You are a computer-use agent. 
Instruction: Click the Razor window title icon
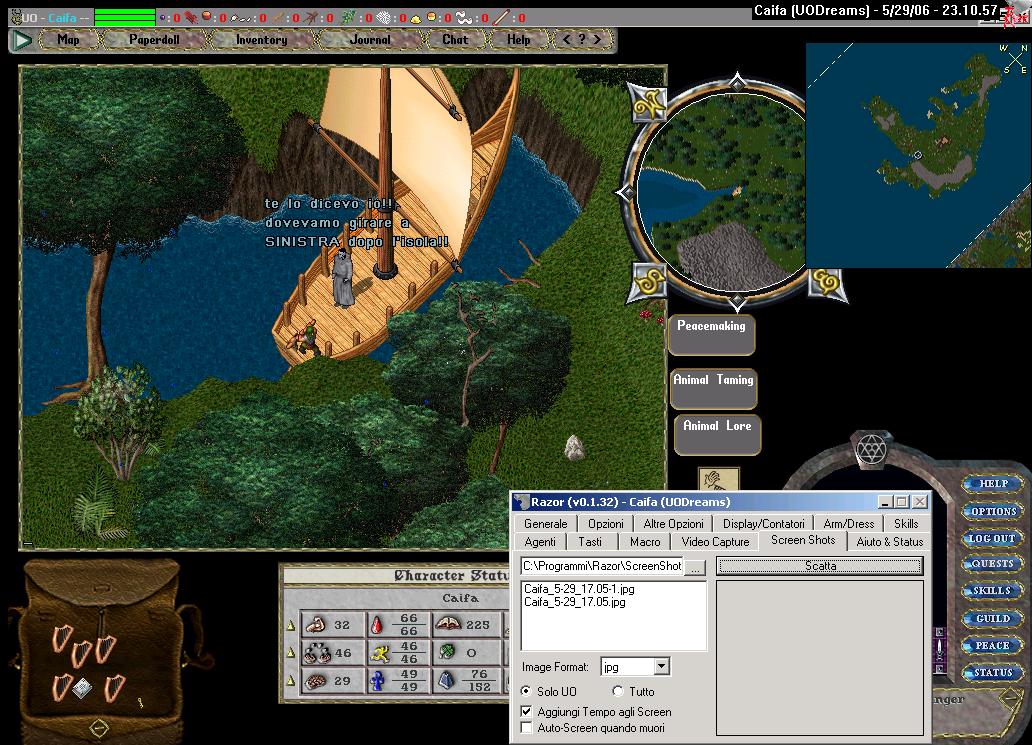click(521, 502)
